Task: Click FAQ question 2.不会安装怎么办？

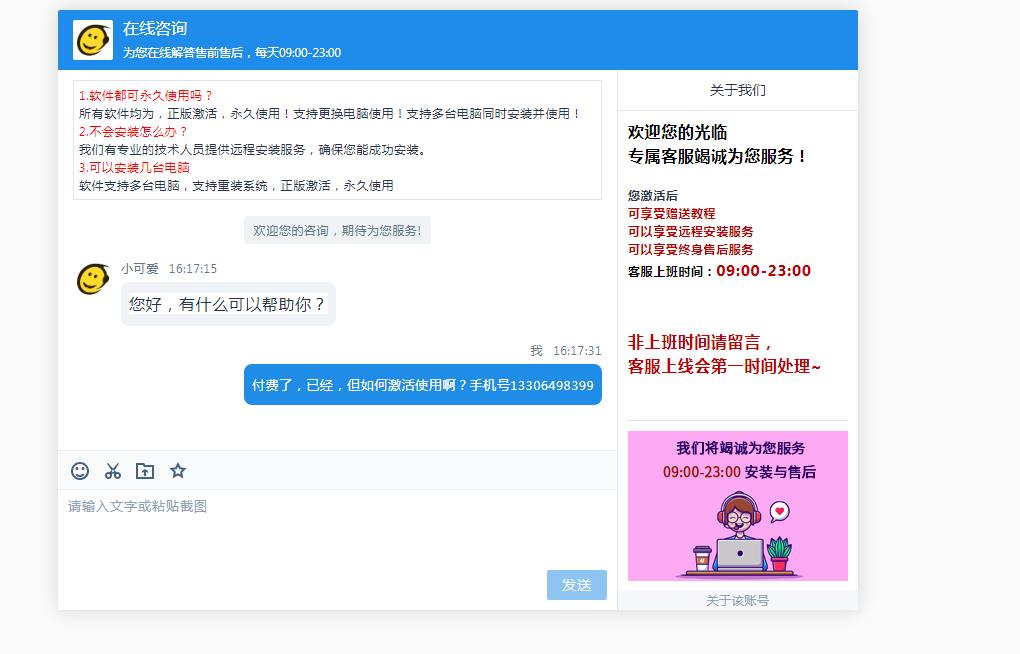Action: pyautogui.click(x=133, y=131)
